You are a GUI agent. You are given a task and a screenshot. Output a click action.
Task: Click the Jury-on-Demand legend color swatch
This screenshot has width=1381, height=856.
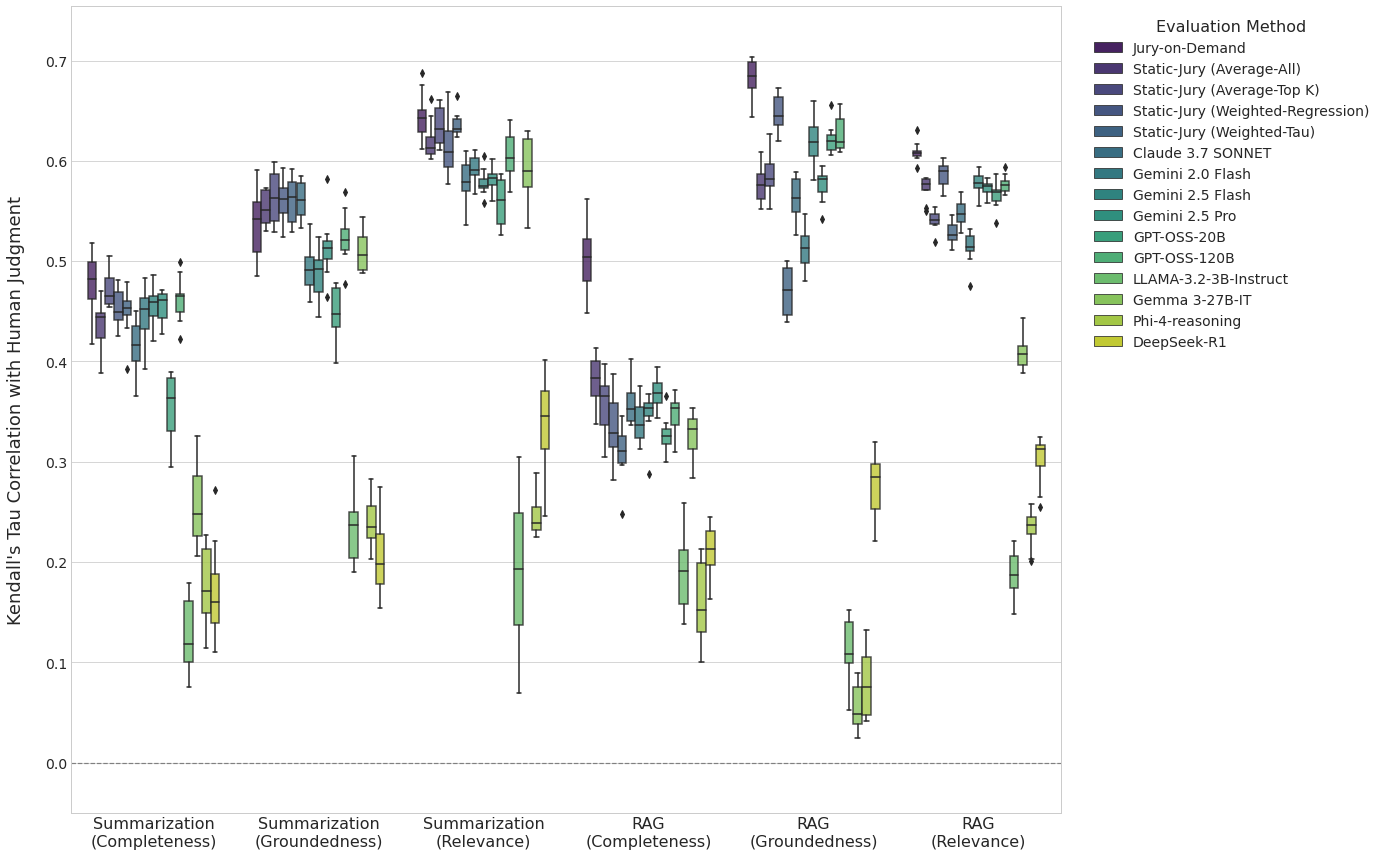click(x=1108, y=48)
